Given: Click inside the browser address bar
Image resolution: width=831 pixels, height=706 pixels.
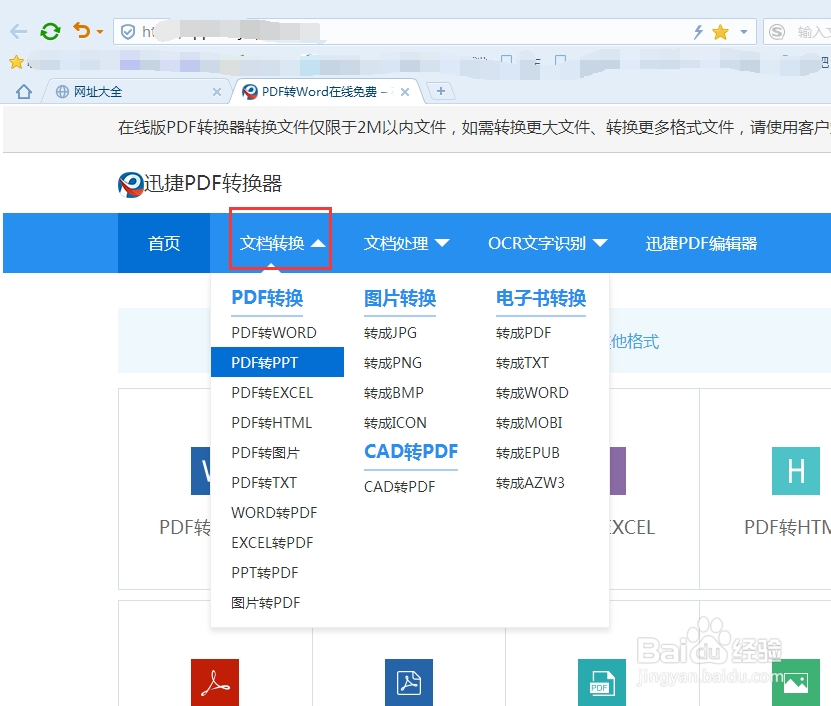Looking at the screenshot, I should coord(400,31).
